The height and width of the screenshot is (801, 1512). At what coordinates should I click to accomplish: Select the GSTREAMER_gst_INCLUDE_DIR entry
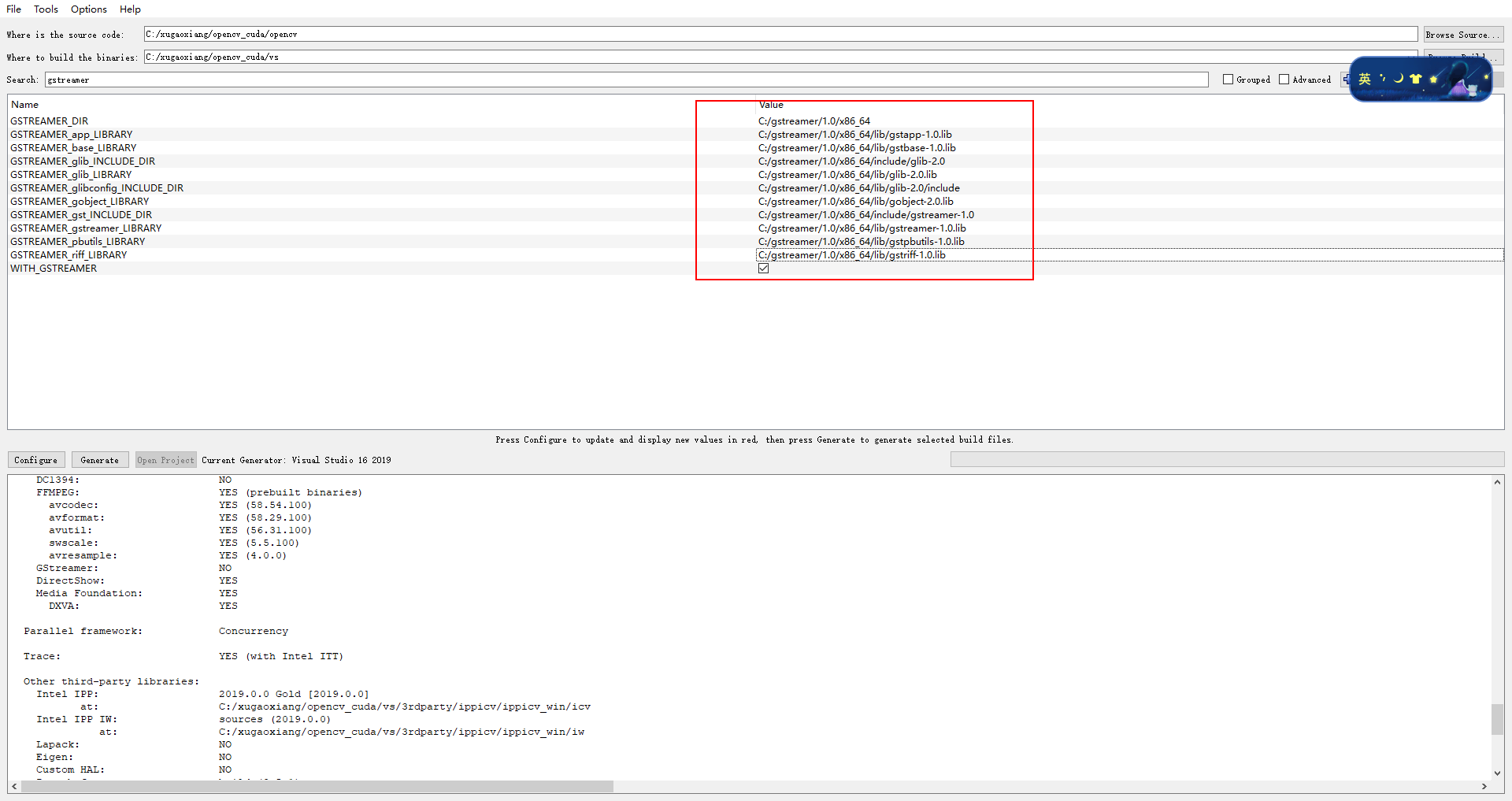pyautogui.click(x=81, y=215)
